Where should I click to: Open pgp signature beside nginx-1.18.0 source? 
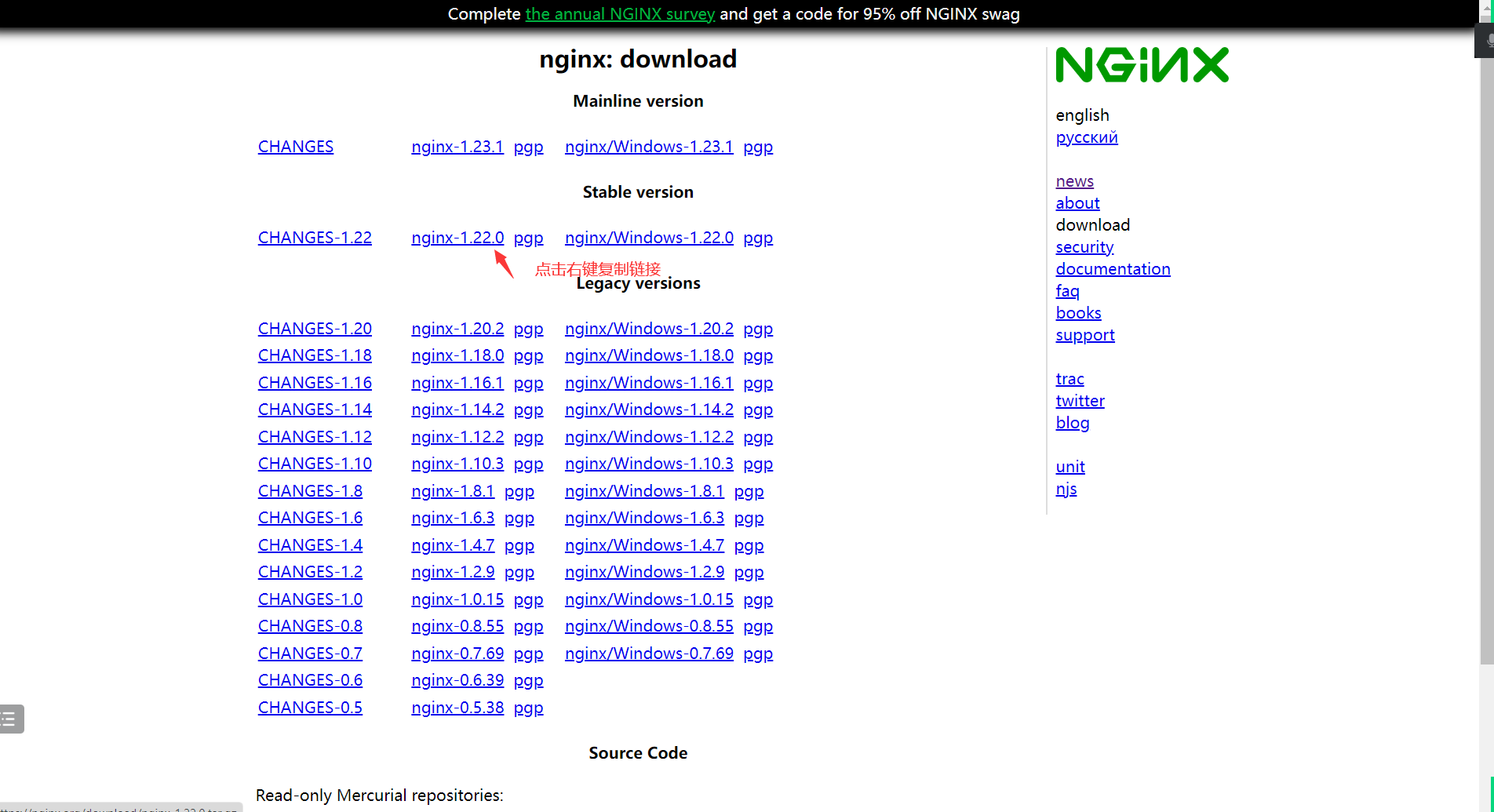tap(528, 355)
